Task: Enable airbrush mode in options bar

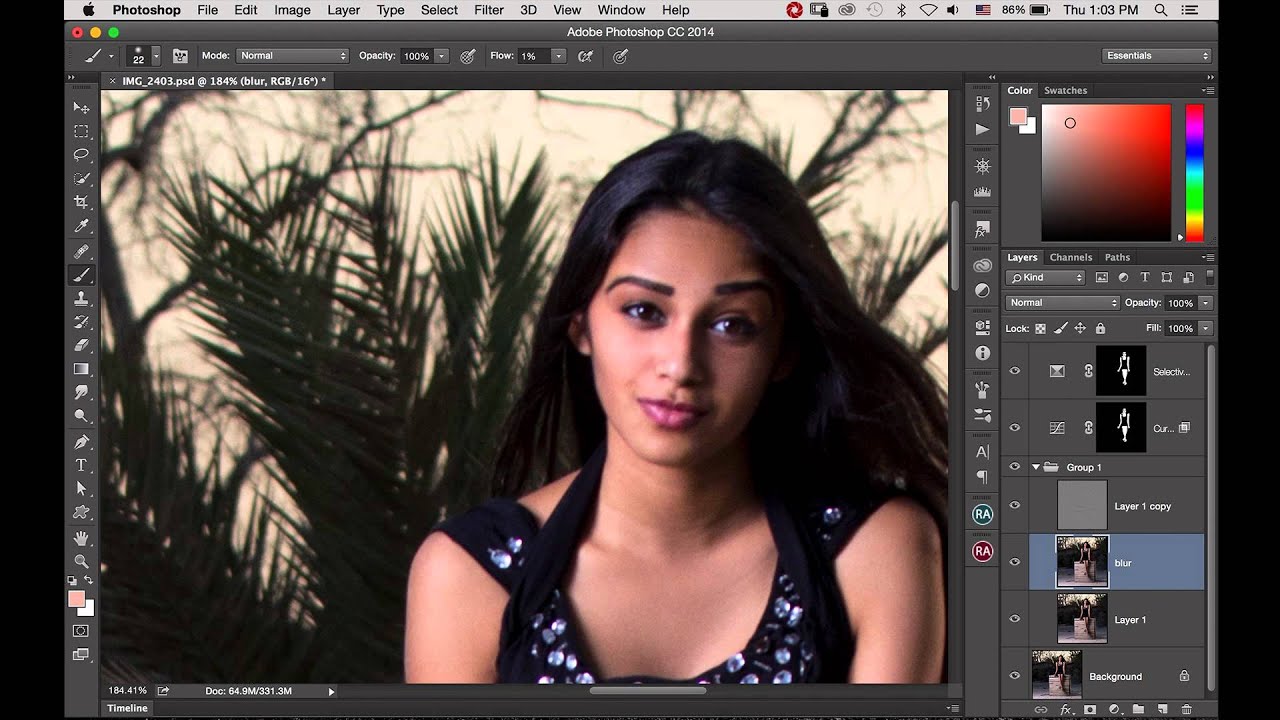Action: pos(586,56)
